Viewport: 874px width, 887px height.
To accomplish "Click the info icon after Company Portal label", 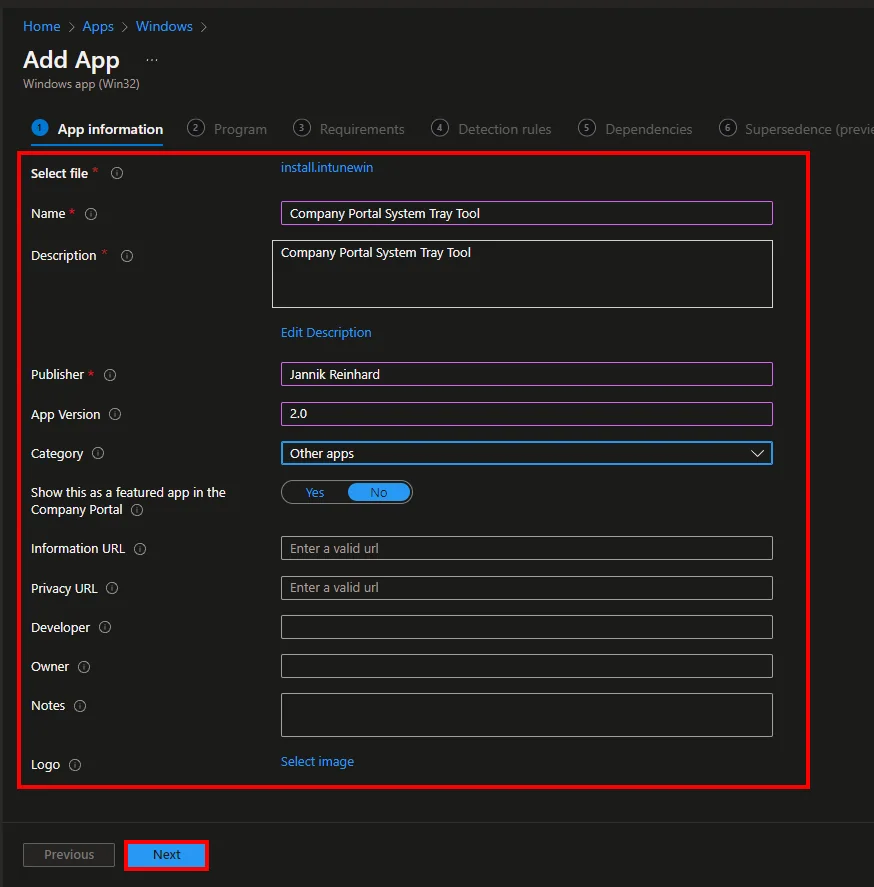I will point(137,510).
